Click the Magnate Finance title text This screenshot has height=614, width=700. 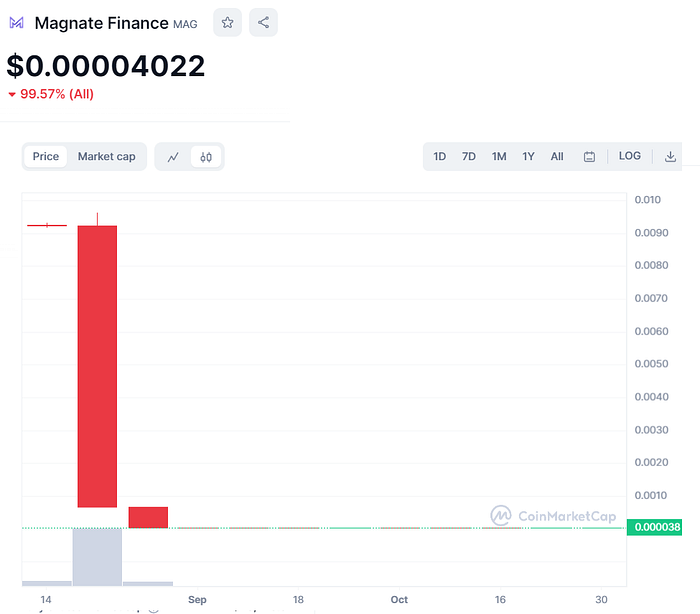click(101, 23)
